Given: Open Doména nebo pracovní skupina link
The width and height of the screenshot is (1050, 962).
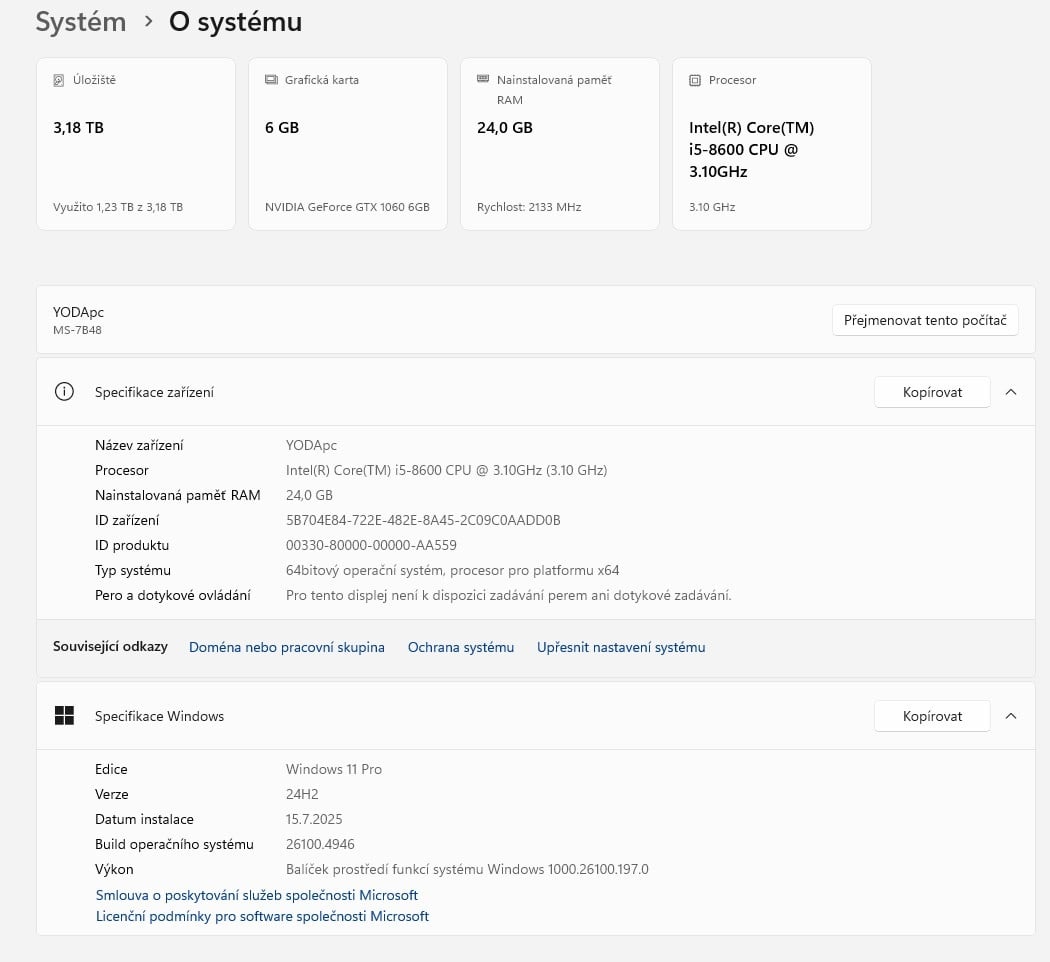Looking at the screenshot, I should click(x=286, y=647).
